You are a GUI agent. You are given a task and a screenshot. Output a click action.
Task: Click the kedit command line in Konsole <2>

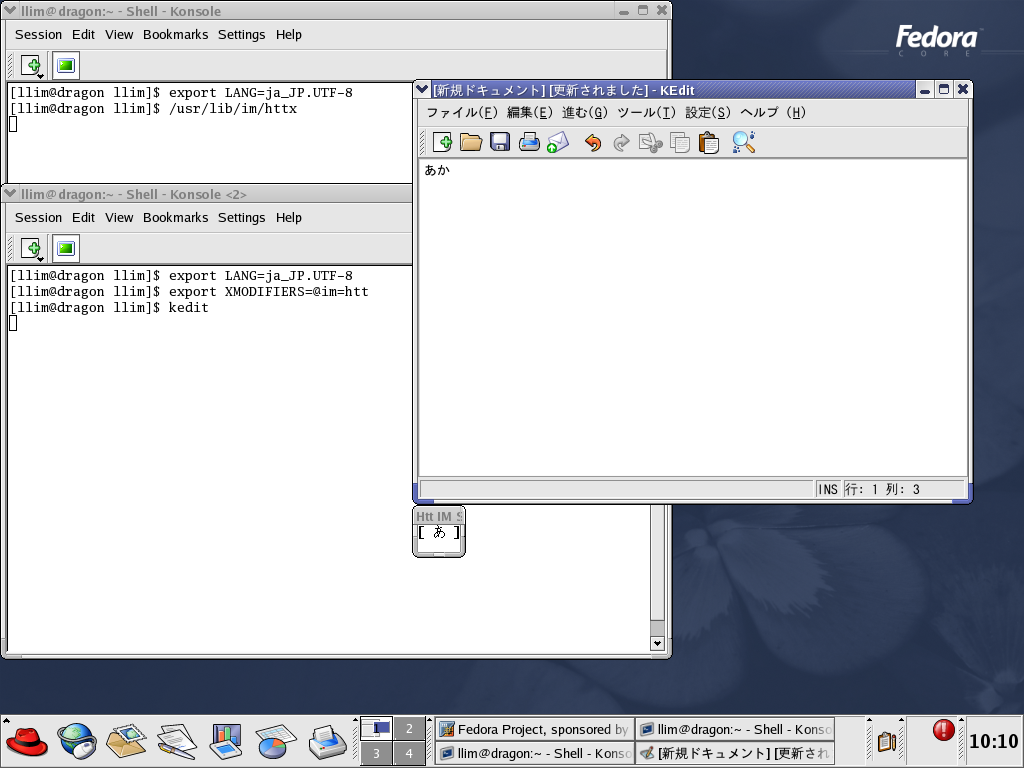(109, 308)
